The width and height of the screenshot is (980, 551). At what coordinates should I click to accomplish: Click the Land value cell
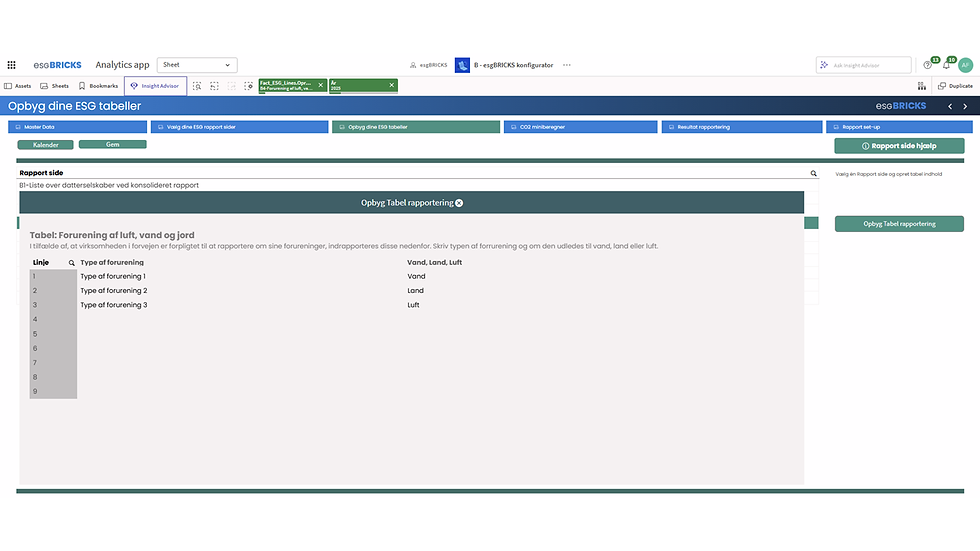coord(416,290)
